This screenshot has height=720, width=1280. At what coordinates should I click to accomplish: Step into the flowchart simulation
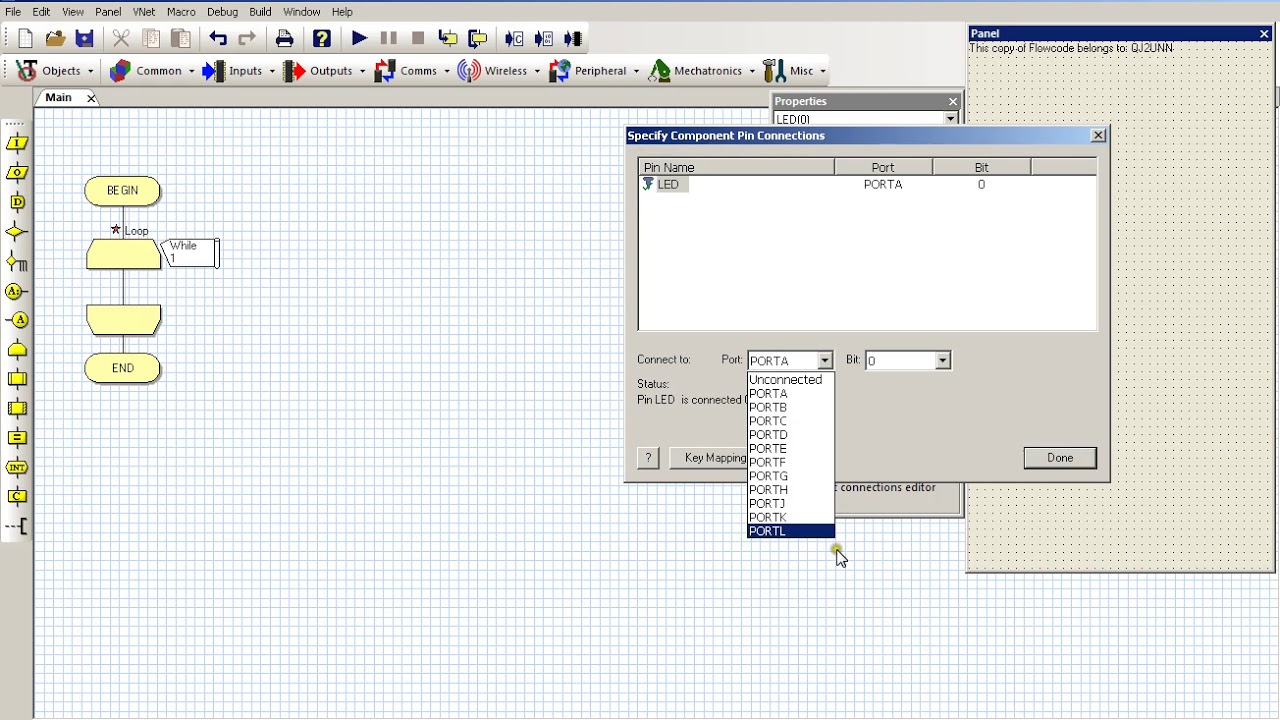tap(448, 39)
